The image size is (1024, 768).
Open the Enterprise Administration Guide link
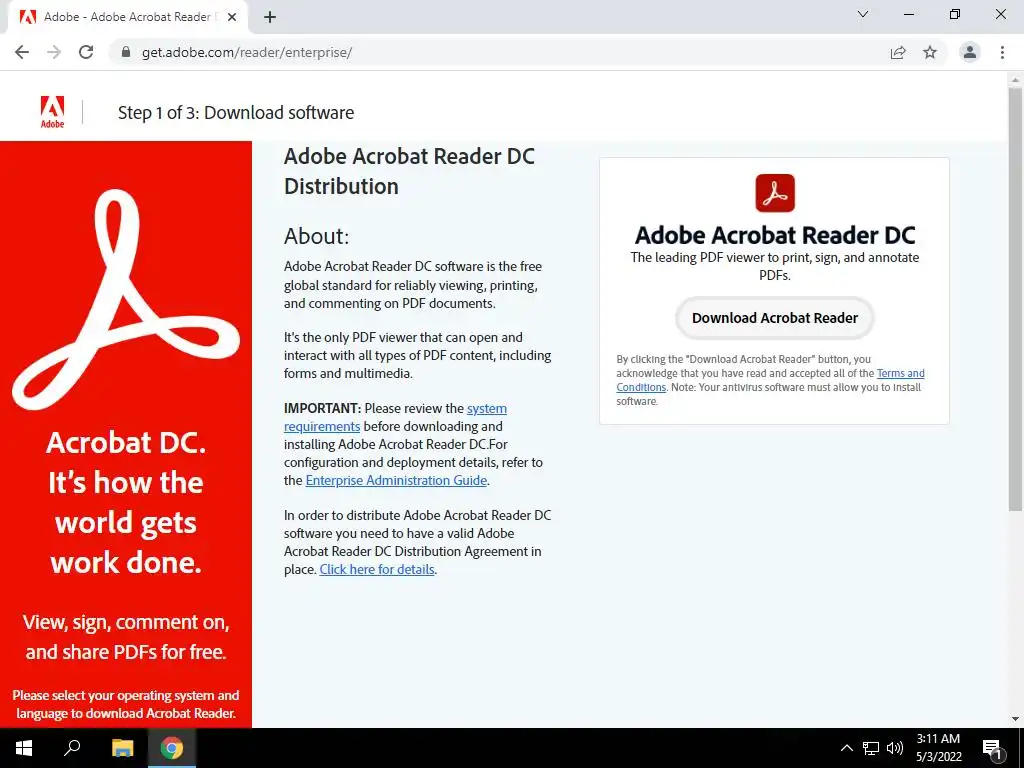[x=396, y=481]
